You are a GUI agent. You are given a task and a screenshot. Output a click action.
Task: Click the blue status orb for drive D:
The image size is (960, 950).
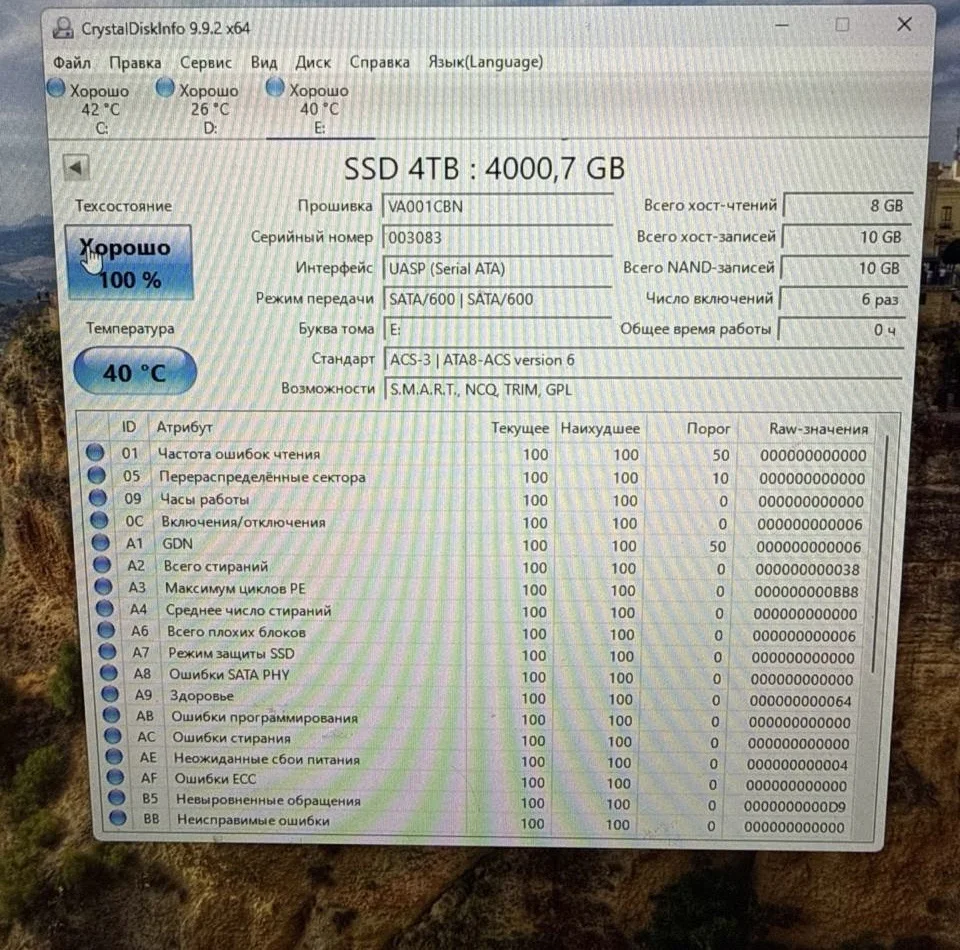click(x=165, y=88)
